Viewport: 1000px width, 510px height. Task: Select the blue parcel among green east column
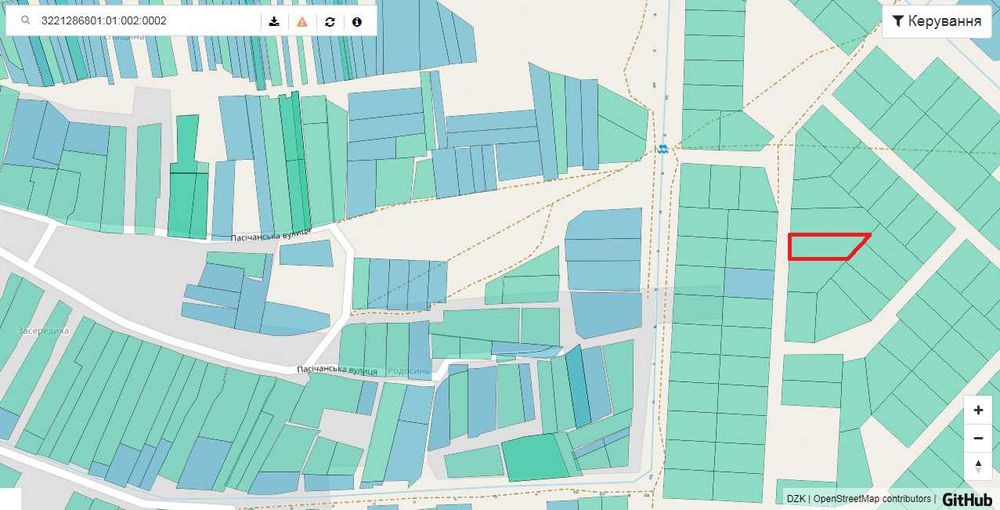pos(749,283)
